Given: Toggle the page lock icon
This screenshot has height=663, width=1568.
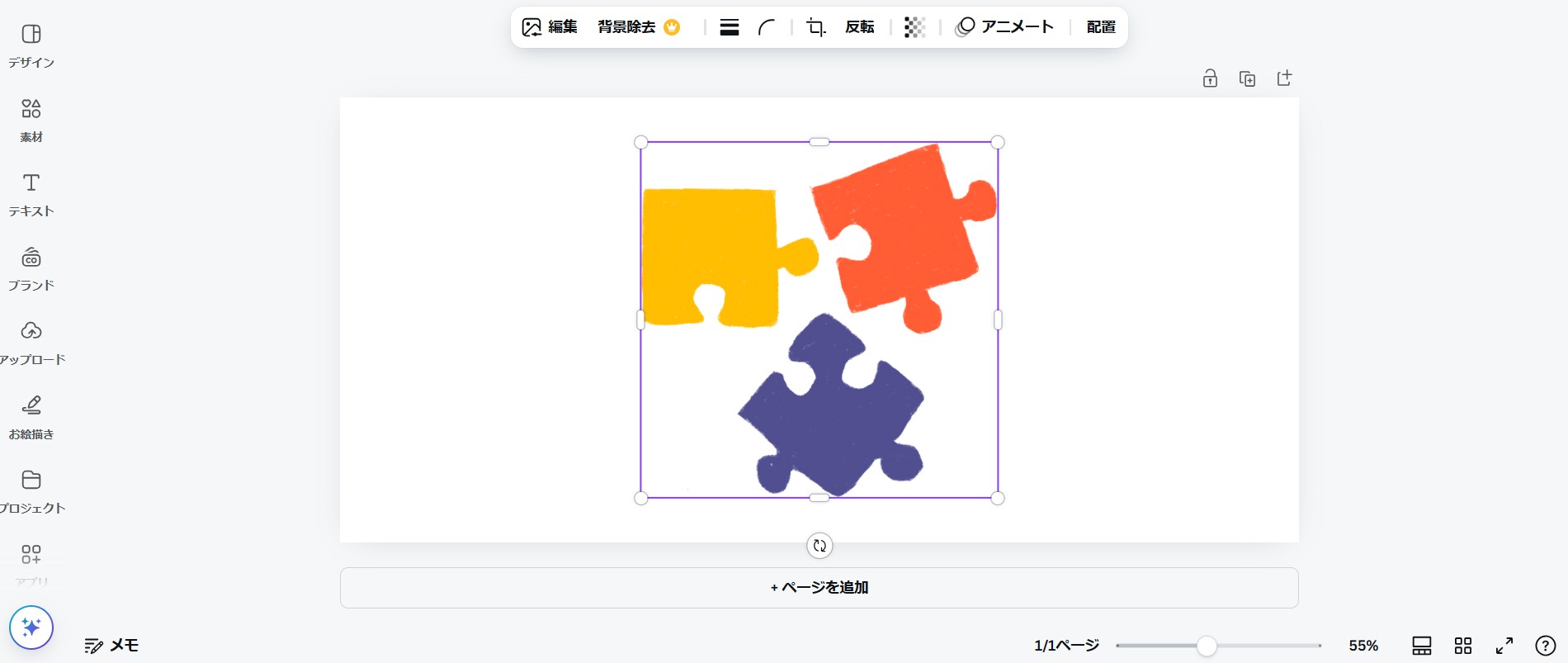Looking at the screenshot, I should (x=1210, y=78).
